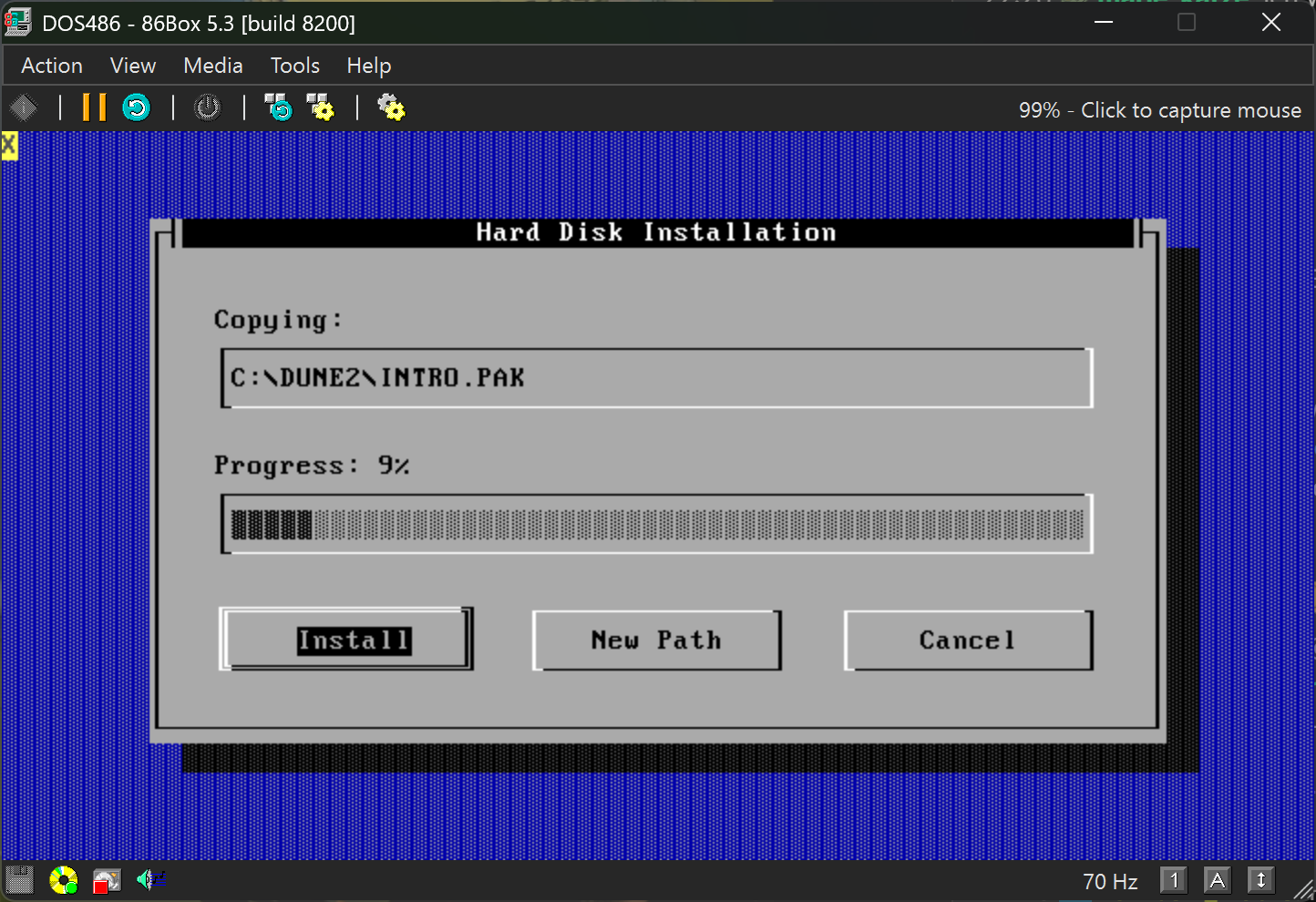Click the hard disk status icon
The width and height of the screenshot is (1316, 902).
[x=107, y=880]
